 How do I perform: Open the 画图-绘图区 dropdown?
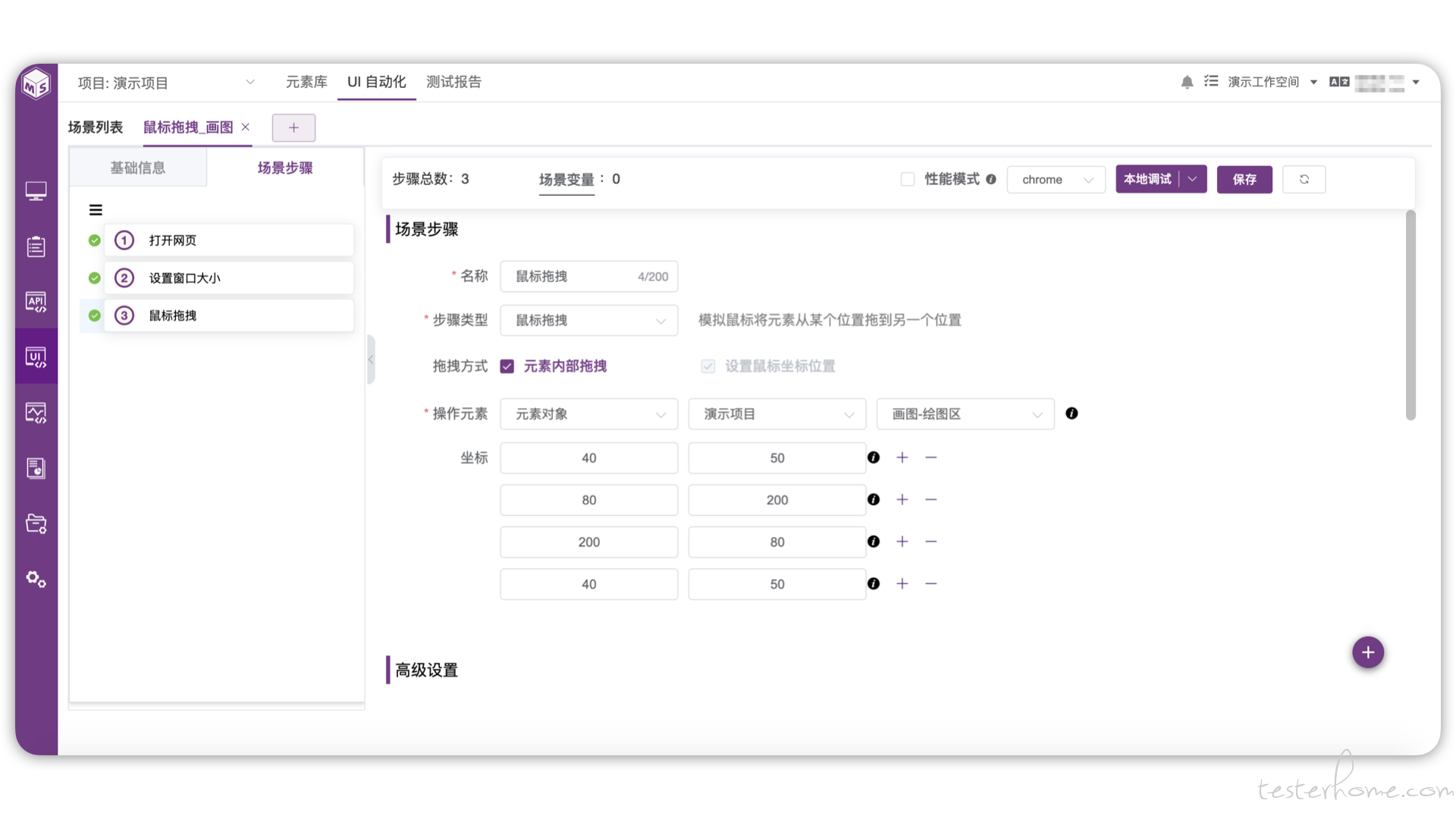[965, 414]
